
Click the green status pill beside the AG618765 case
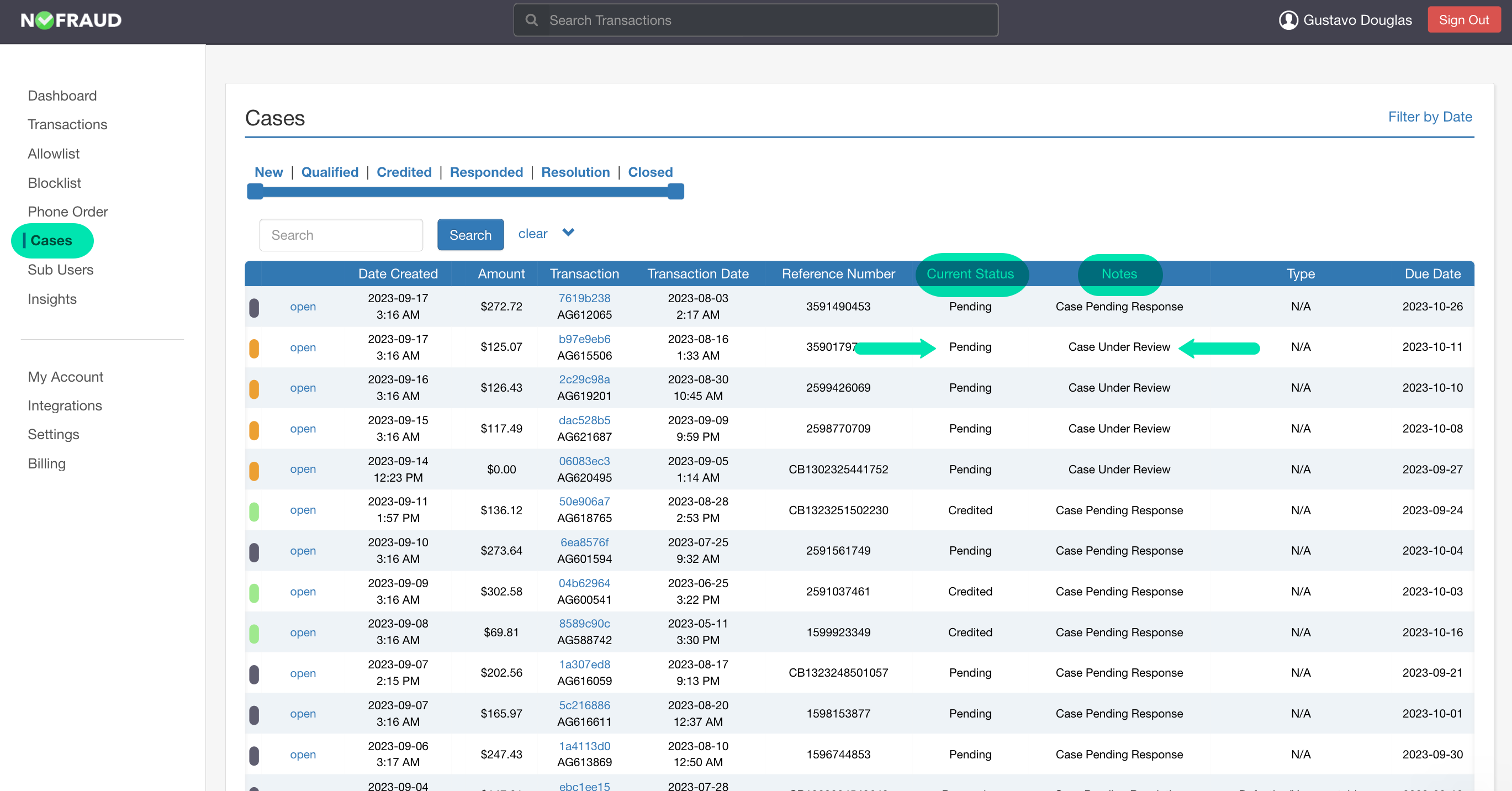pyautogui.click(x=255, y=510)
